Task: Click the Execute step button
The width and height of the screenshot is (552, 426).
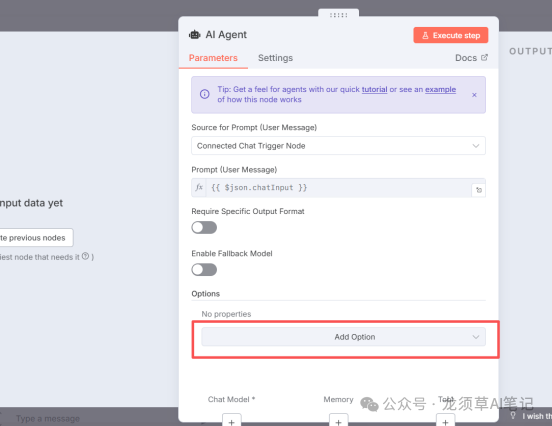Action: (451, 35)
